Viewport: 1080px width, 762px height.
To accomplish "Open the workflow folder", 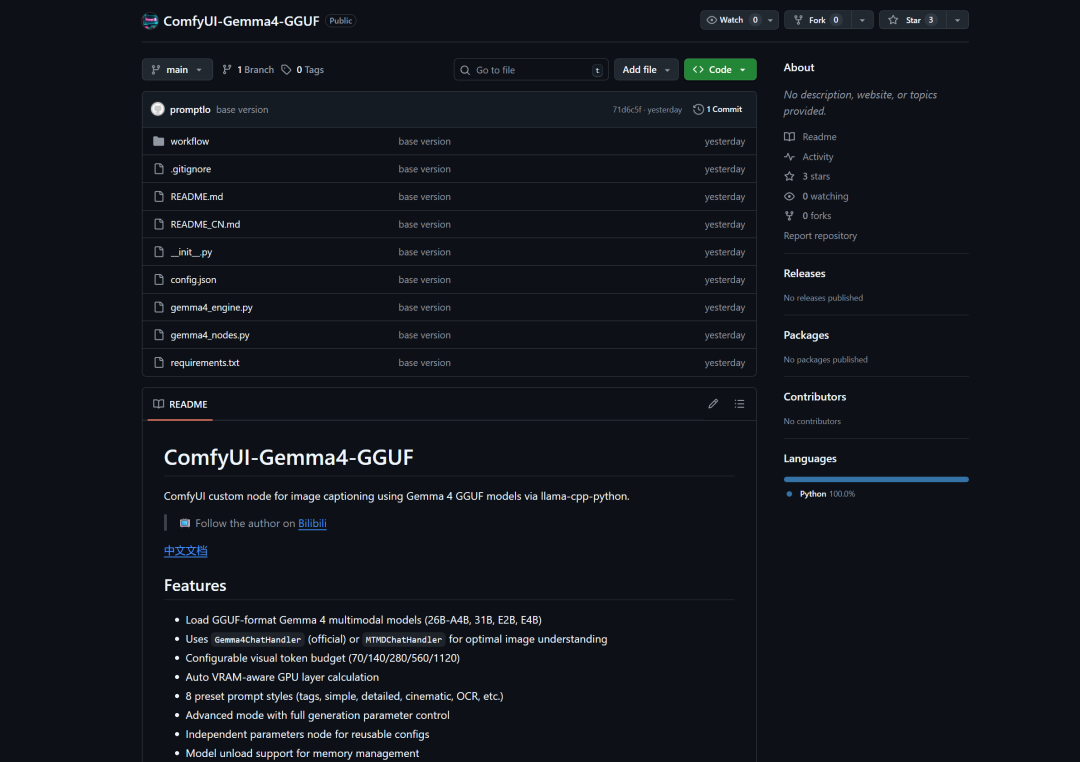I will tap(189, 141).
